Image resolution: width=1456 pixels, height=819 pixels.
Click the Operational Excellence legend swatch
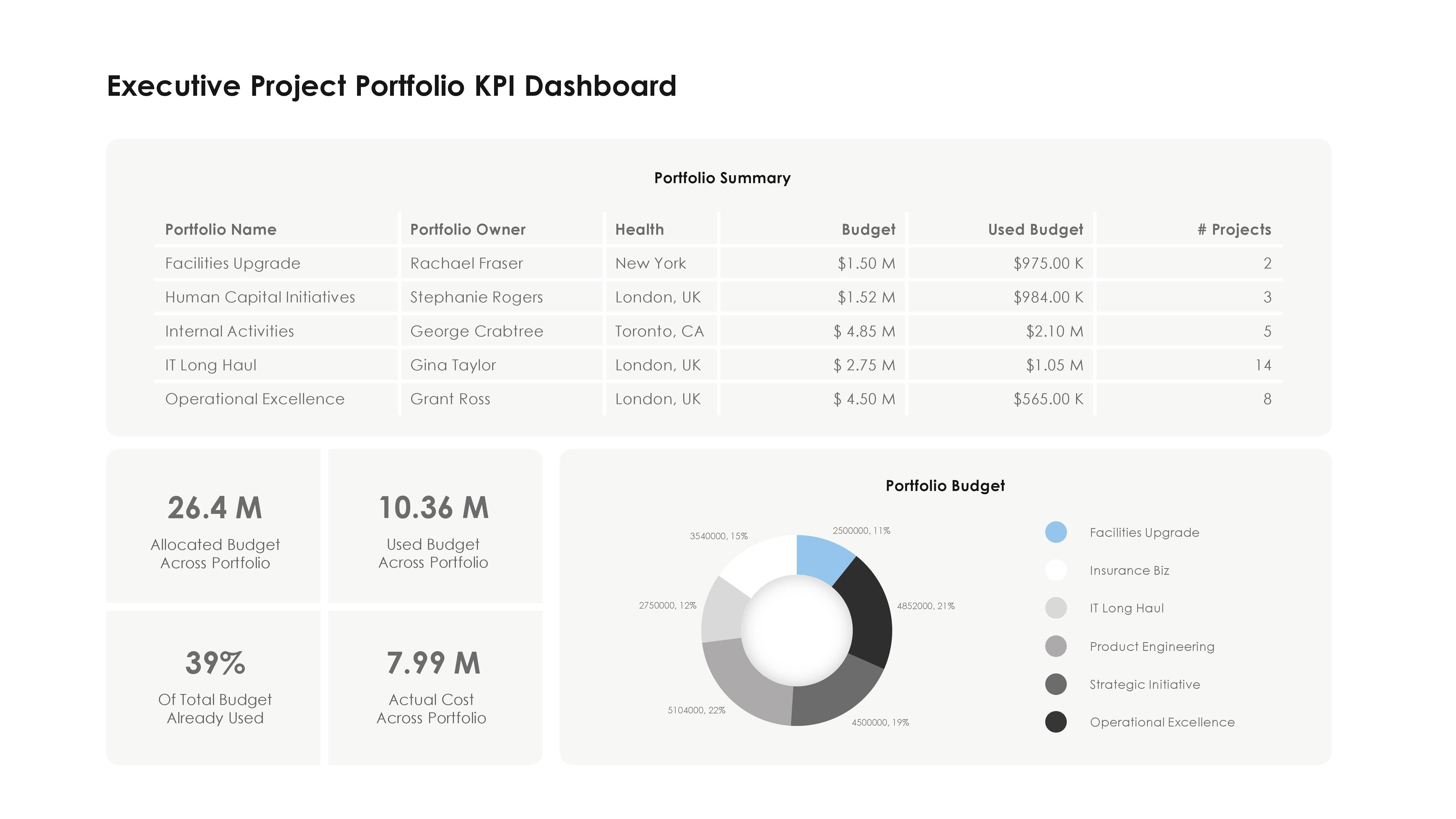tap(1056, 722)
